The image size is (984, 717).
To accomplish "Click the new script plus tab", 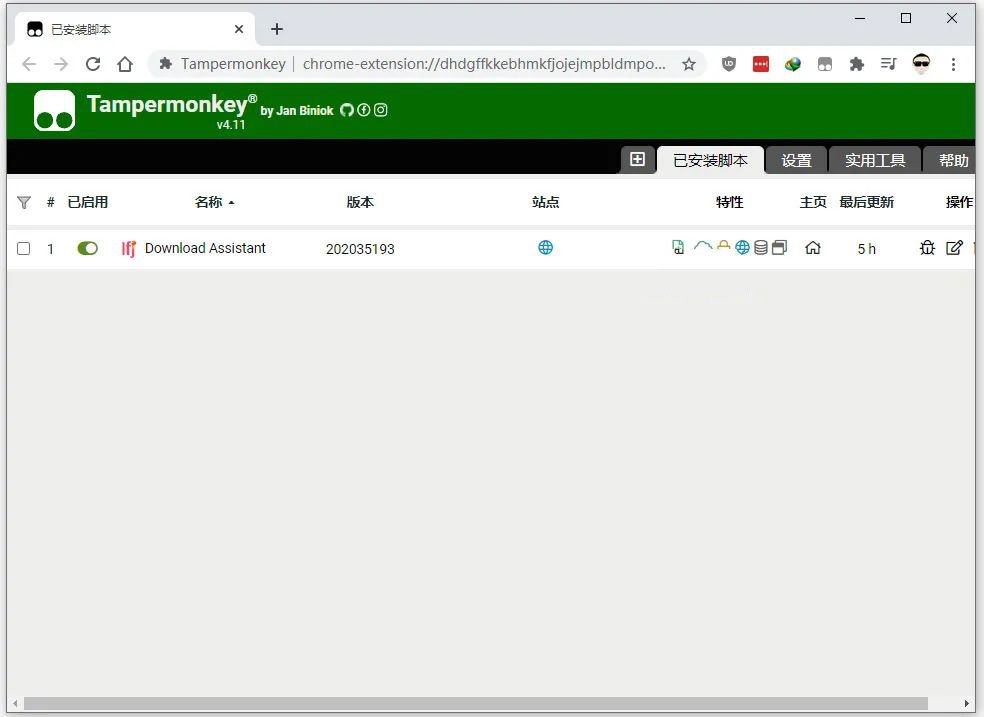I will [x=638, y=159].
